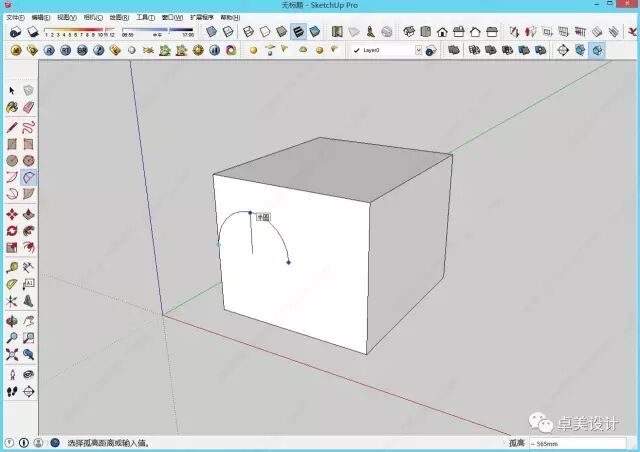
Task: Switch to Iso standard view
Action: tap(409, 31)
